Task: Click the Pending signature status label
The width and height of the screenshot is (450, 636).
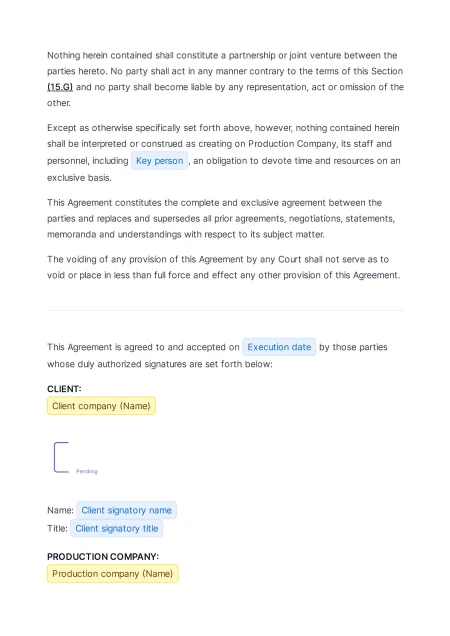Action: coord(87,471)
